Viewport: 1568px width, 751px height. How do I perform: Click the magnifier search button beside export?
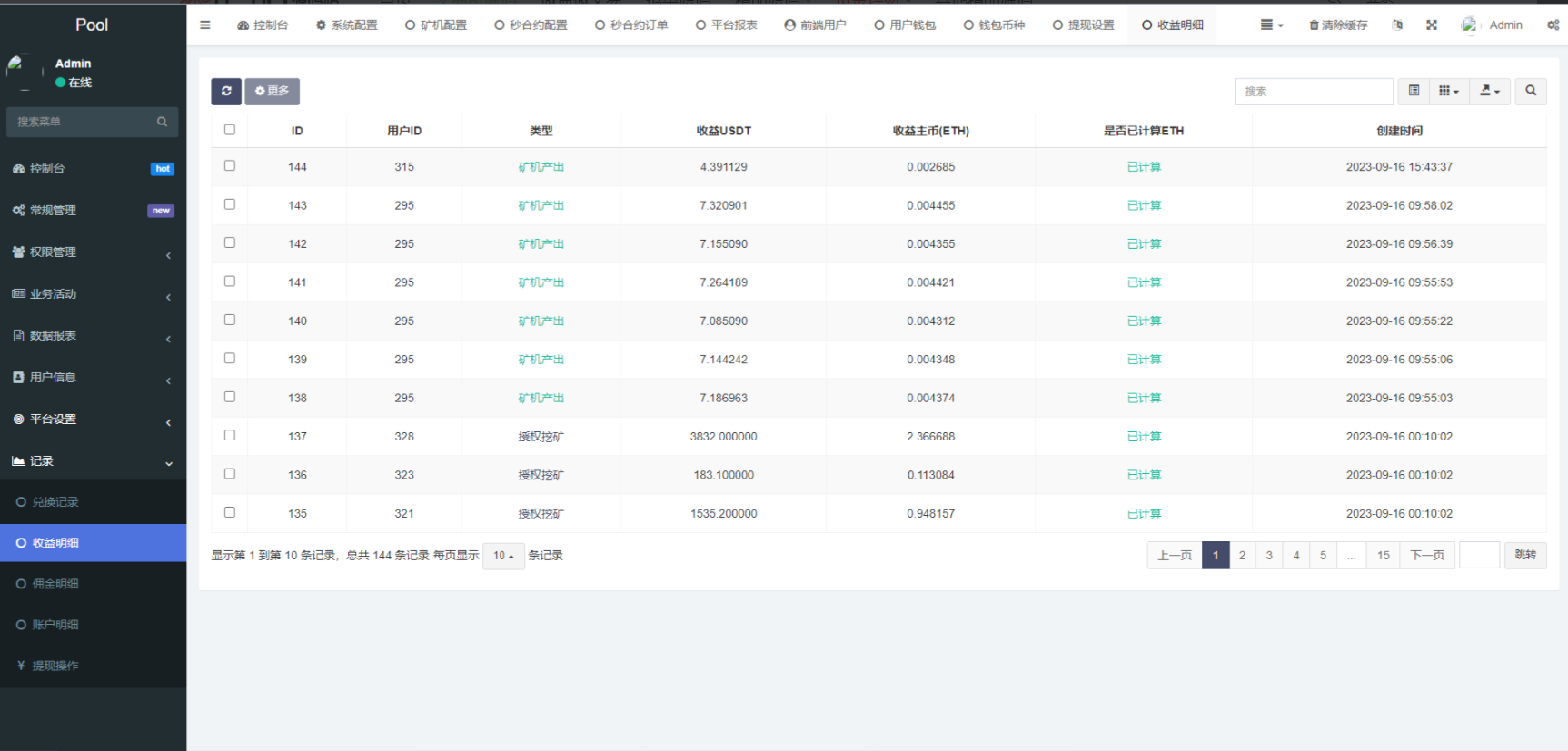point(1531,91)
